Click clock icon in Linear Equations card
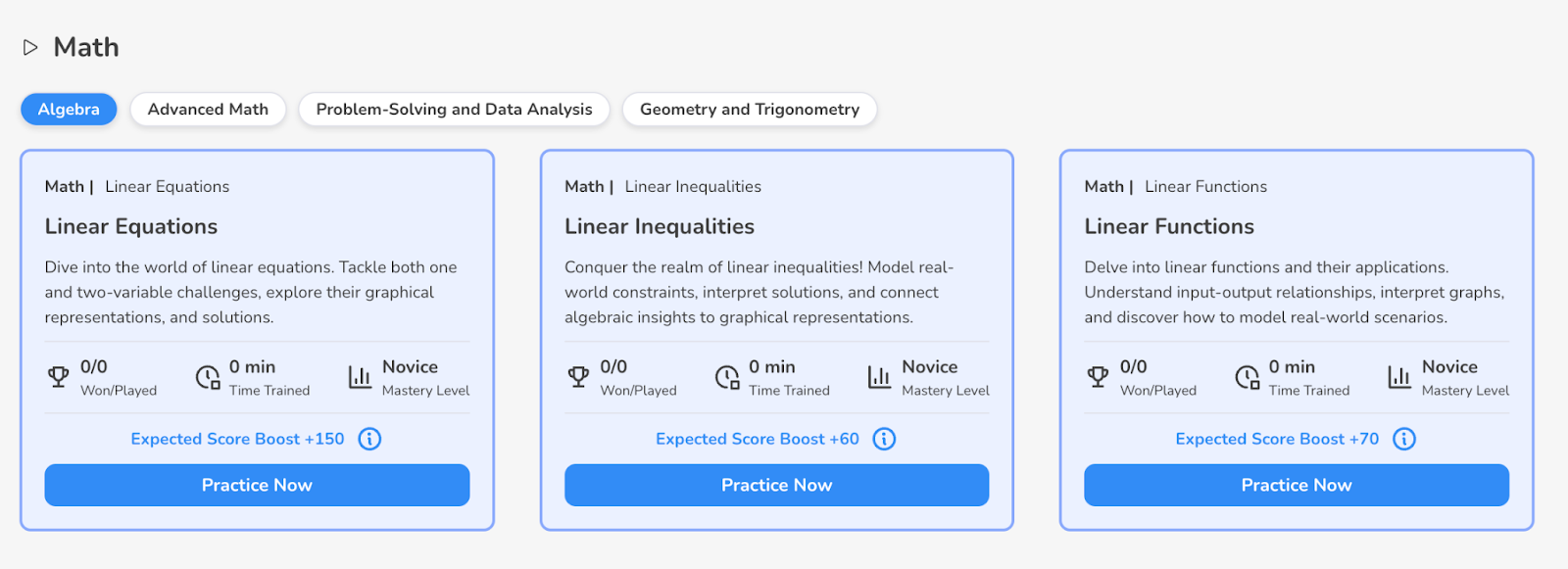 tap(208, 377)
